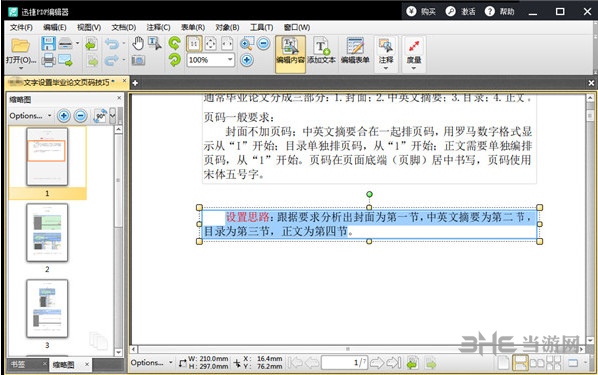Screen dimensions: 598x375
Task: Click the print icon in toolbar
Action: pos(48,60)
